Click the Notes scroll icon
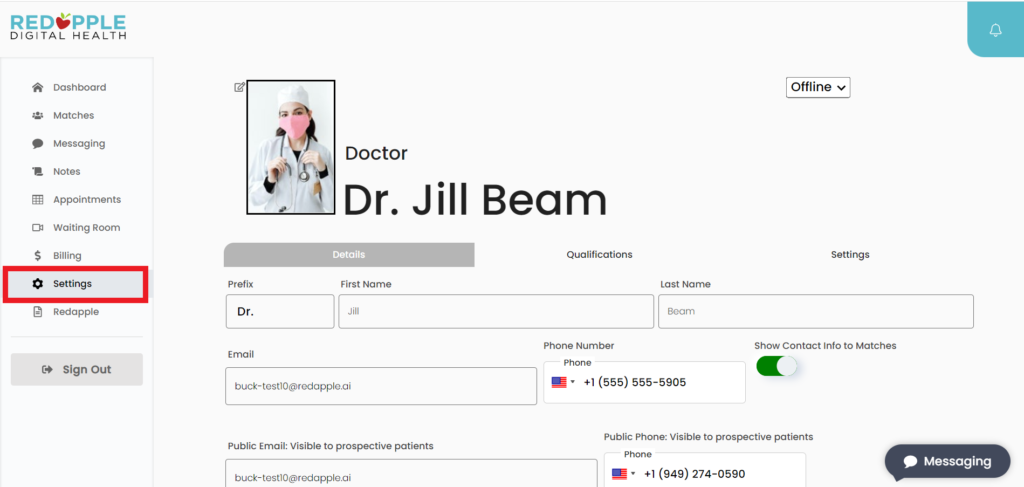Screen dimensions: 1024x487 (x=38, y=172)
